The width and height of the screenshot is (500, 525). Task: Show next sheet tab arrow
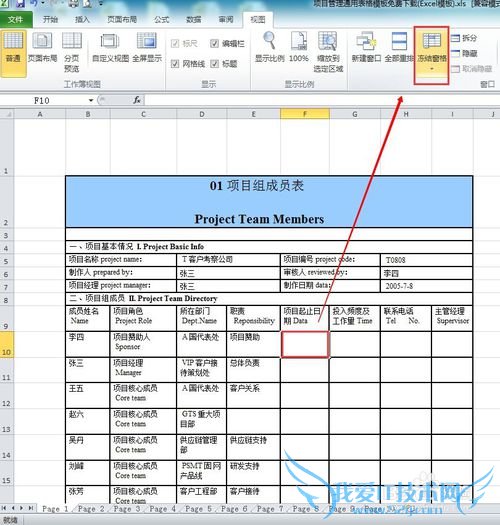[x=21, y=508]
